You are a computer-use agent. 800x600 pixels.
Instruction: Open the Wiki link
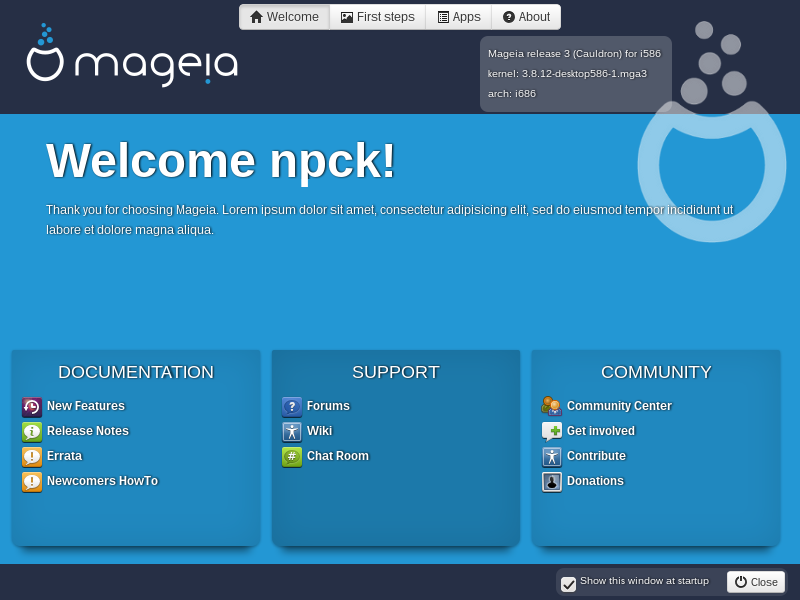pyautogui.click(x=319, y=431)
